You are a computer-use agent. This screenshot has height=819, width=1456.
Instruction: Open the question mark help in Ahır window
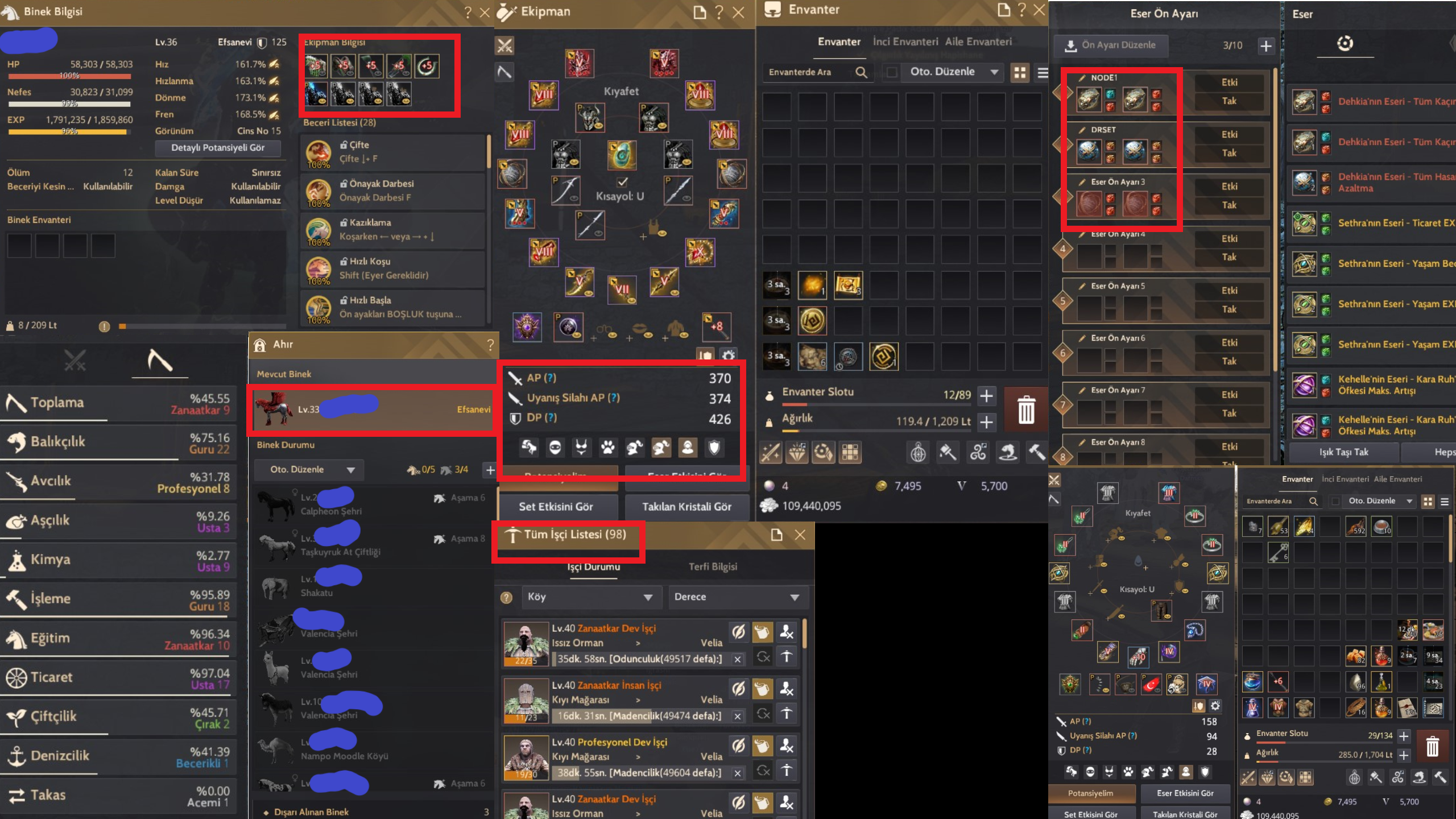[490, 345]
